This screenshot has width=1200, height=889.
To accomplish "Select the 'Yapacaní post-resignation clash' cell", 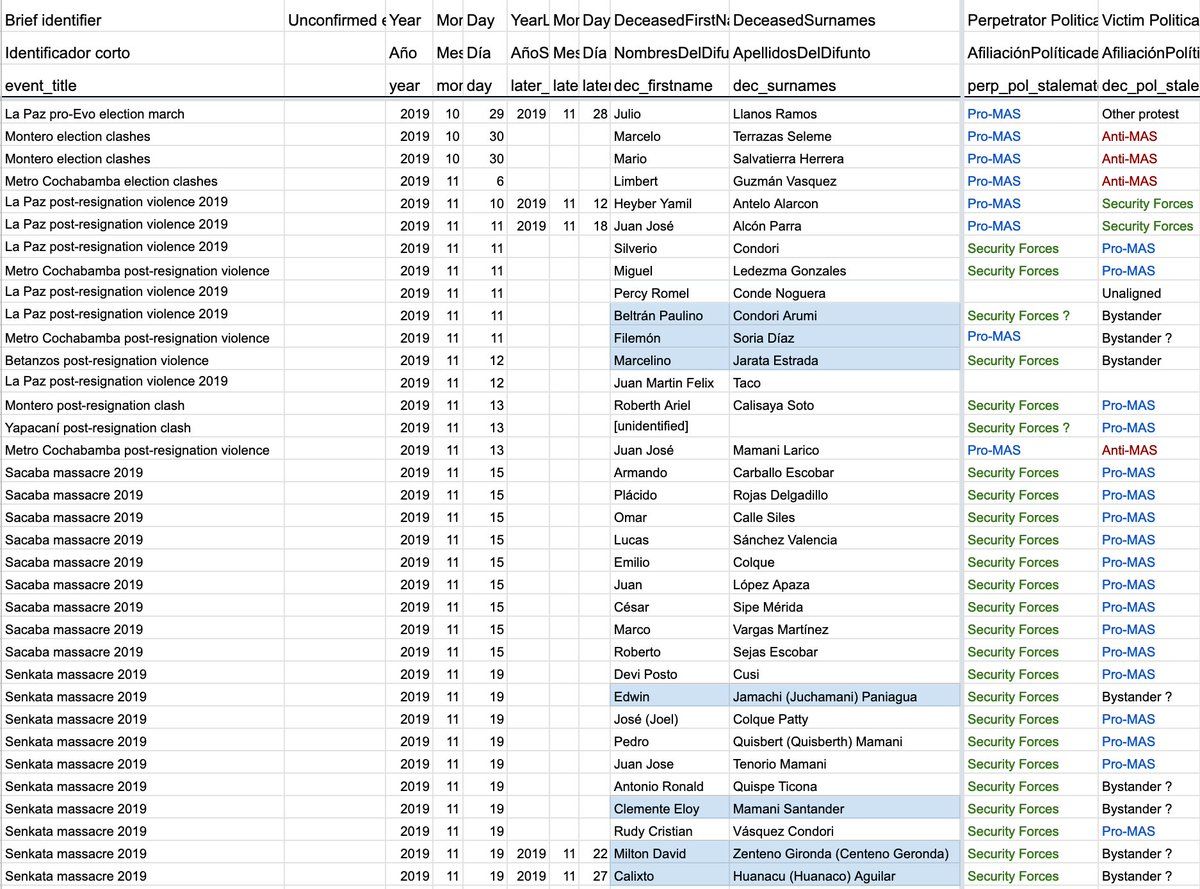I will 98,427.
